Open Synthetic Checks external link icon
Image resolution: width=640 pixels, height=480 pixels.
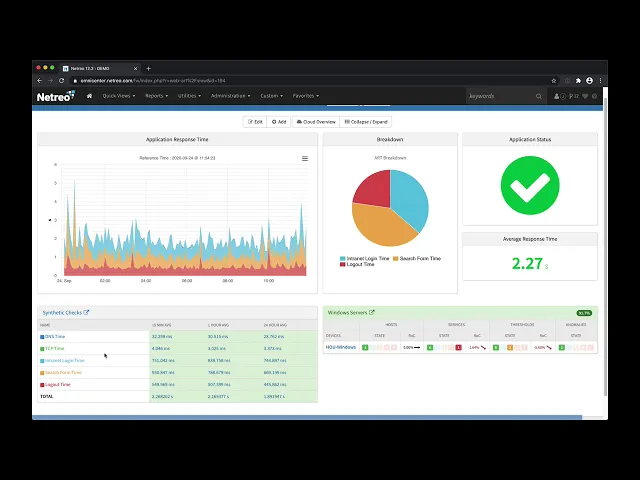click(x=86, y=312)
